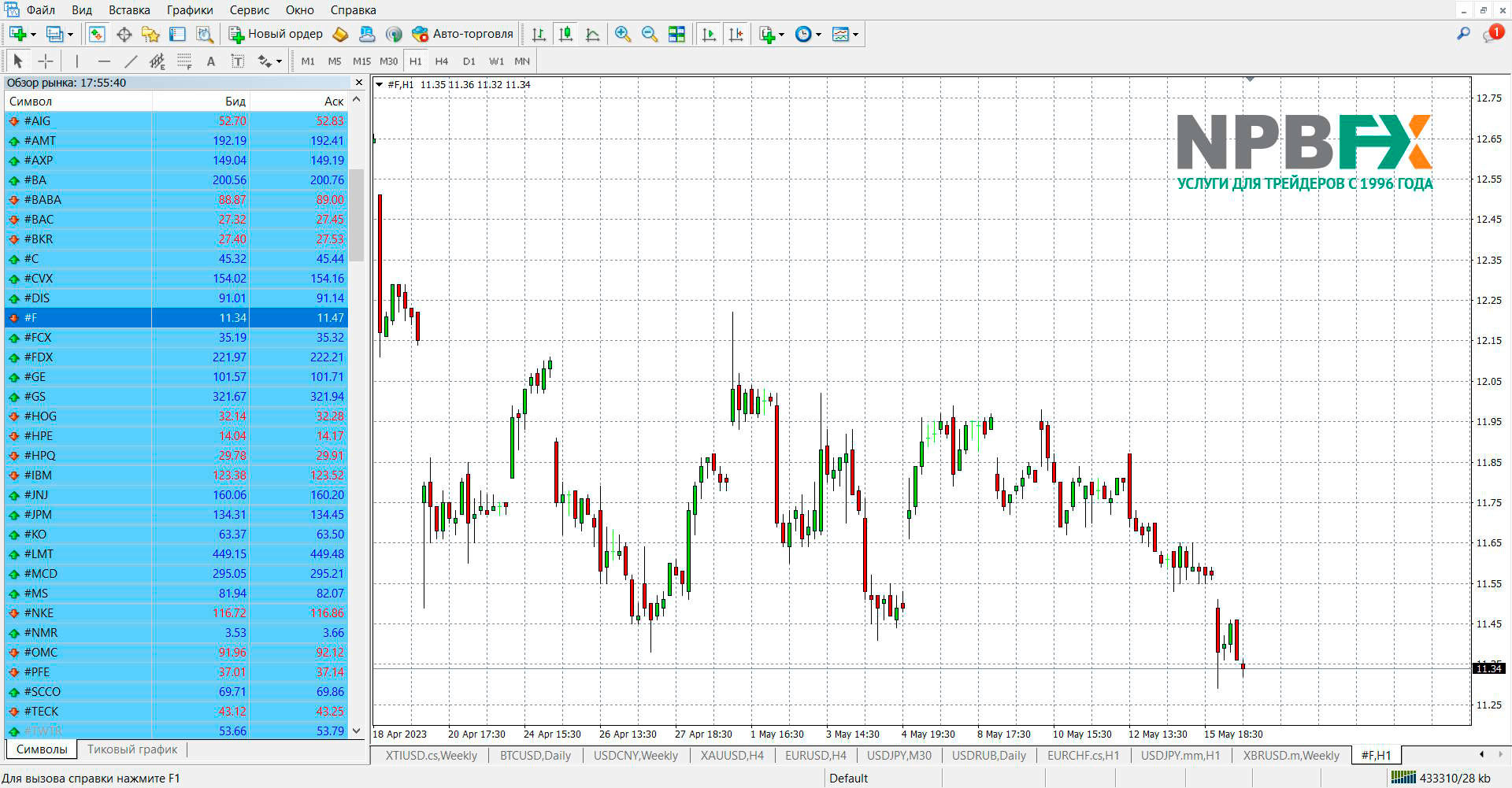
Task: Open the Вставка menu
Action: tap(129, 10)
